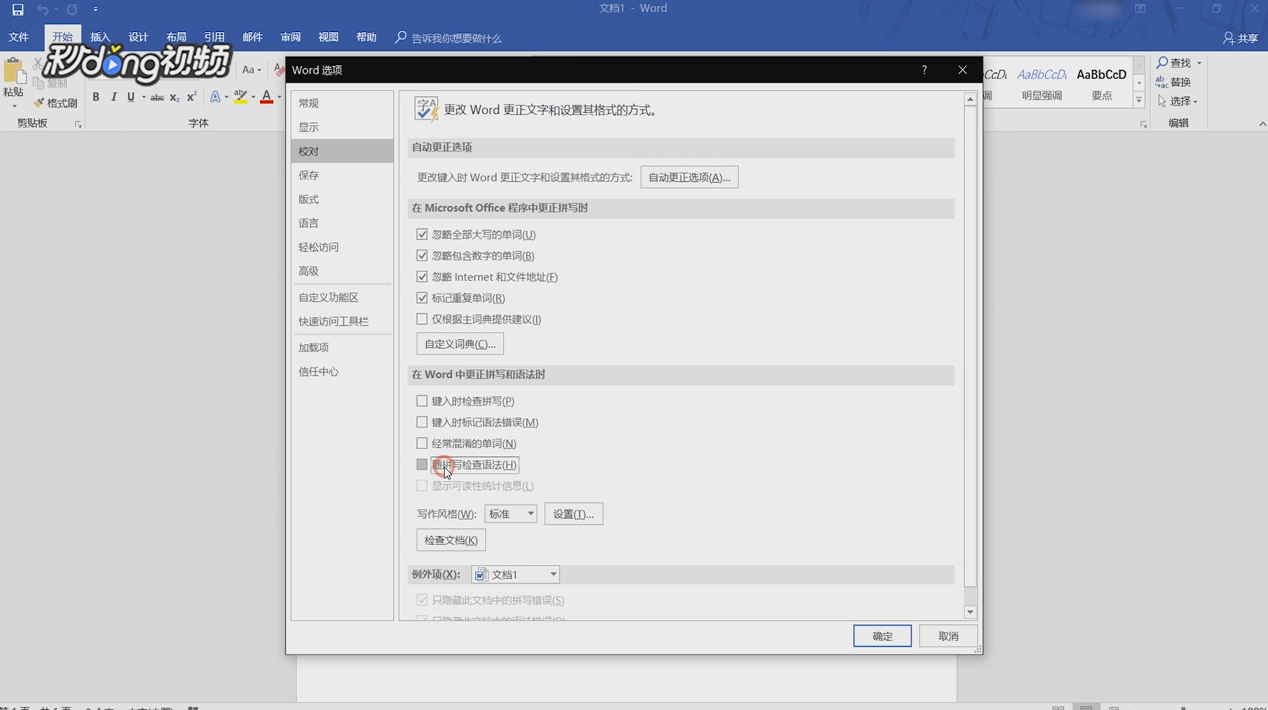The width and height of the screenshot is (1268, 710).
Task: Uncheck 忽略包含数字的单词(B)
Action: [422, 255]
